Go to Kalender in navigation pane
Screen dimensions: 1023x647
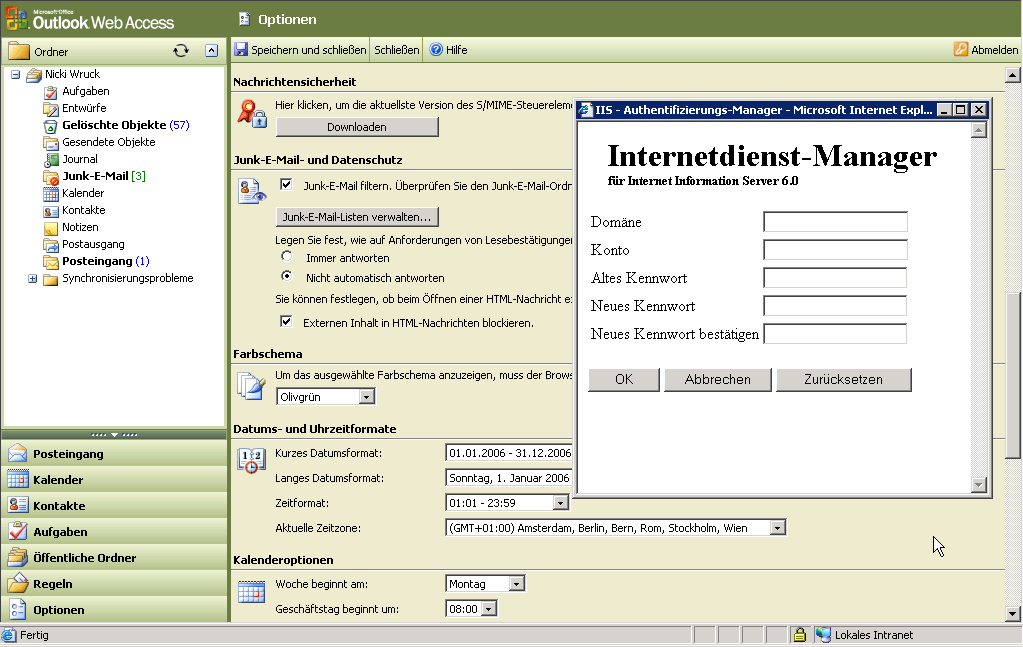pos(115,480)
